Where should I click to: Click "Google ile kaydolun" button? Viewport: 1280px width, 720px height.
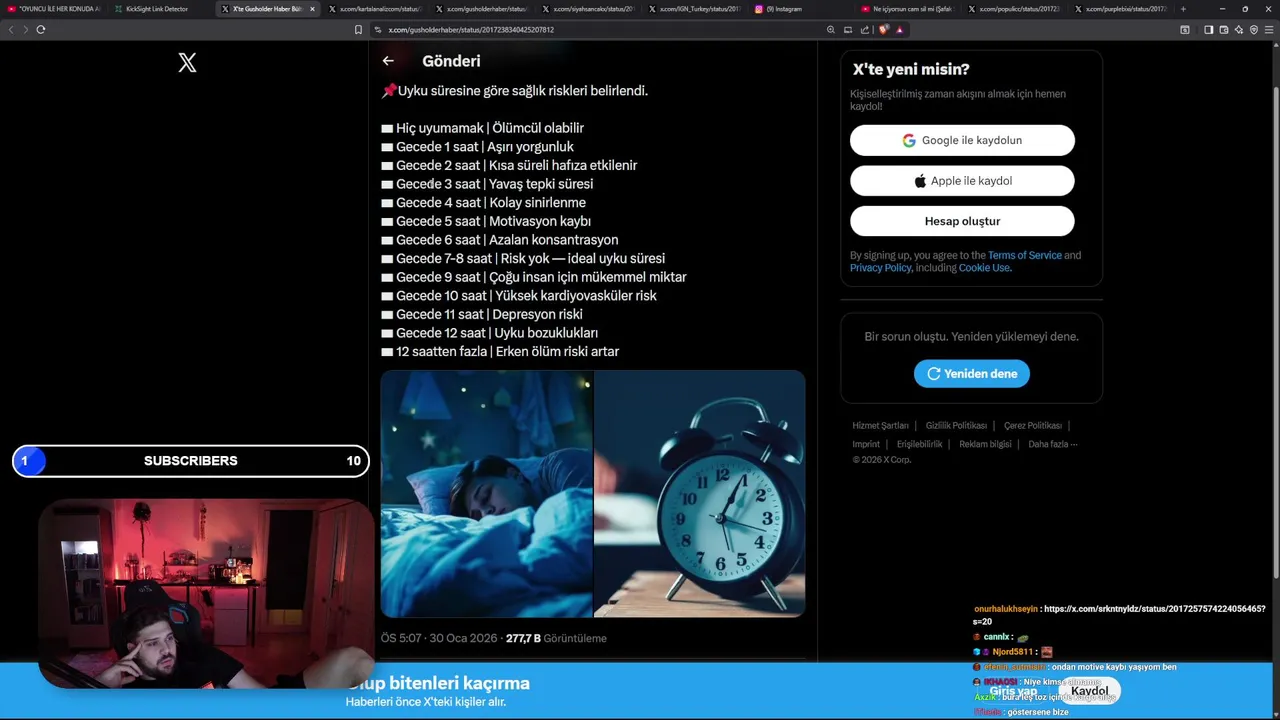962,140
